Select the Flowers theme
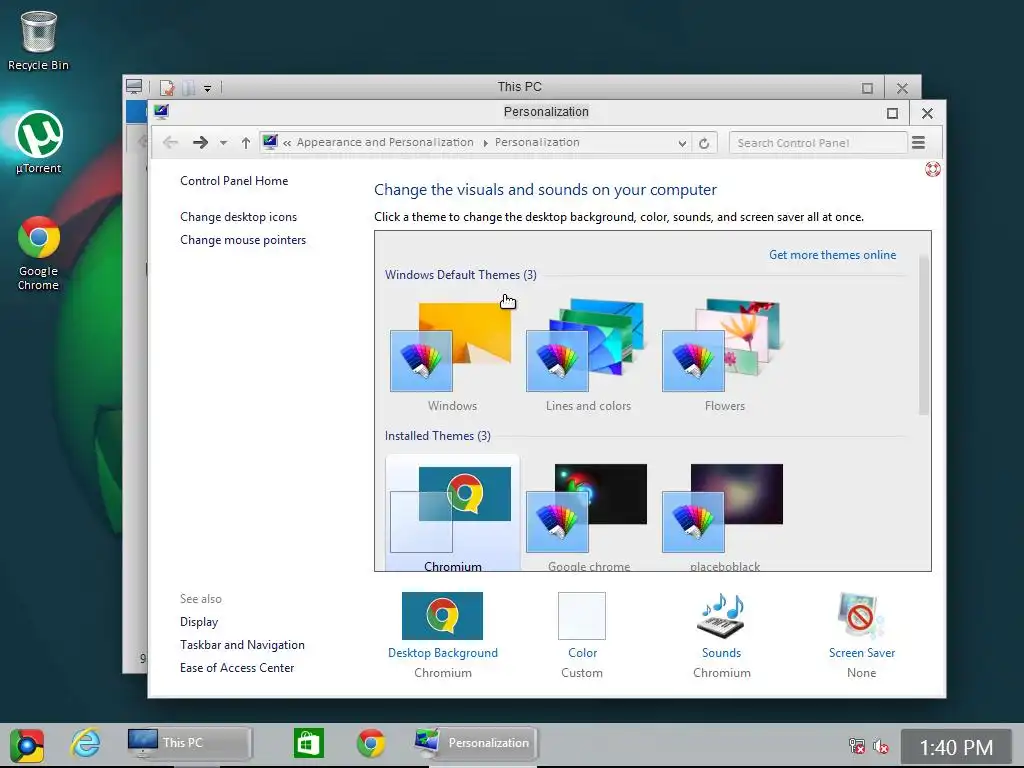Screen dimensions: 1024x768 (x=724, y=355)
